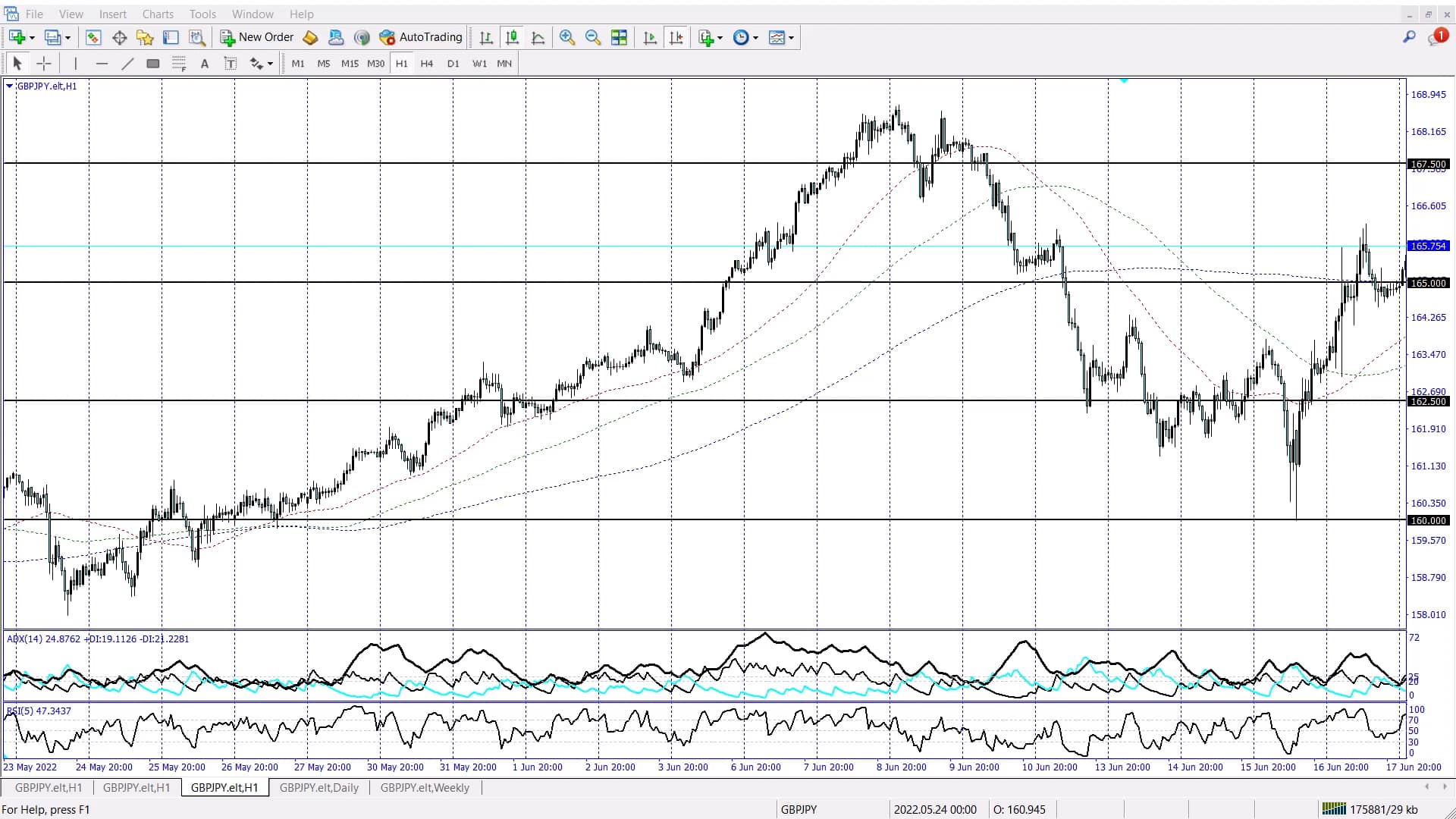The height and width of the screenshot is (819, 1456).
Task: Open the Market Watch window icon
Action: click(93, 37)
